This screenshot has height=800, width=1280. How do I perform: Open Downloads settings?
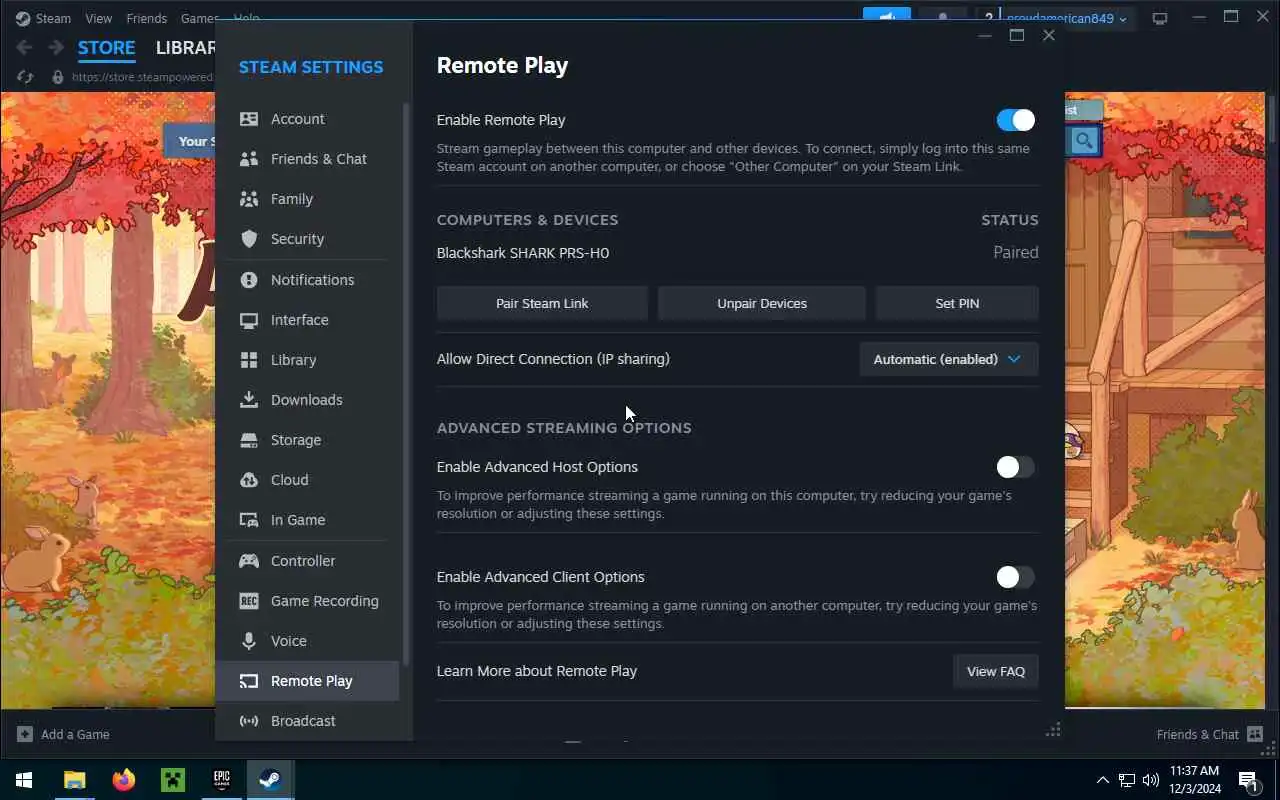pos(307,400)
